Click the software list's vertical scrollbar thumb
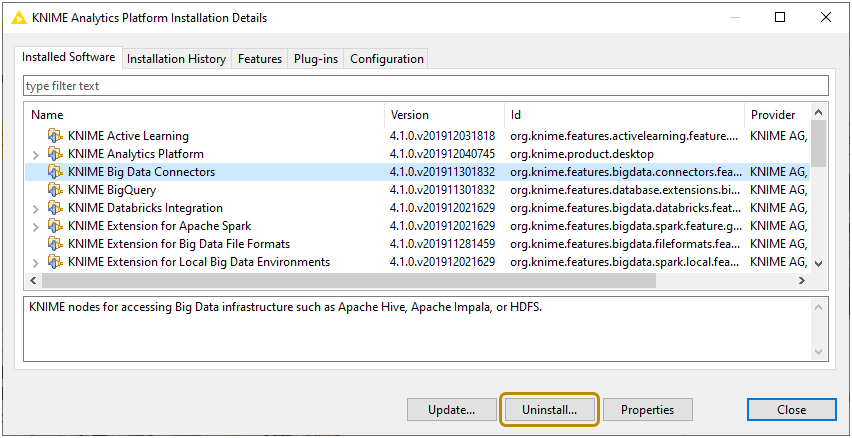This screenshot has width=852, height=438. (x=819, y=143)
